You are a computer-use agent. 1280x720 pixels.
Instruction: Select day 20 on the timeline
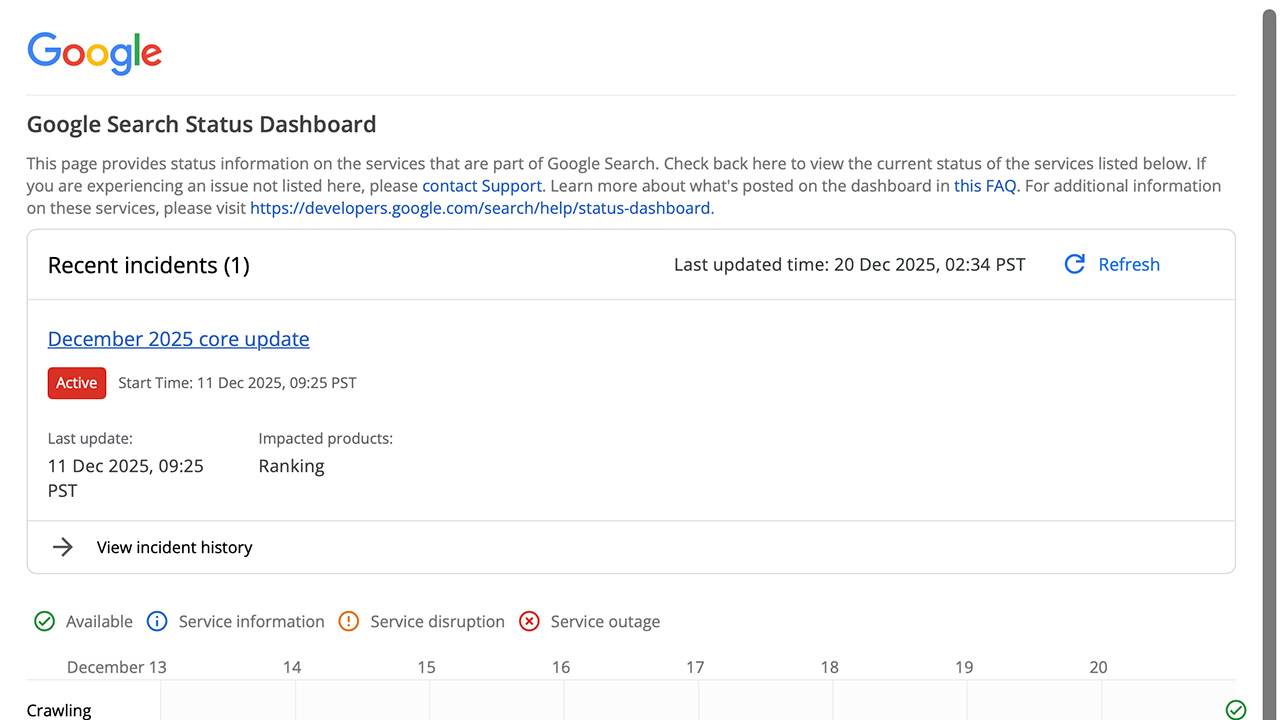1098,667
